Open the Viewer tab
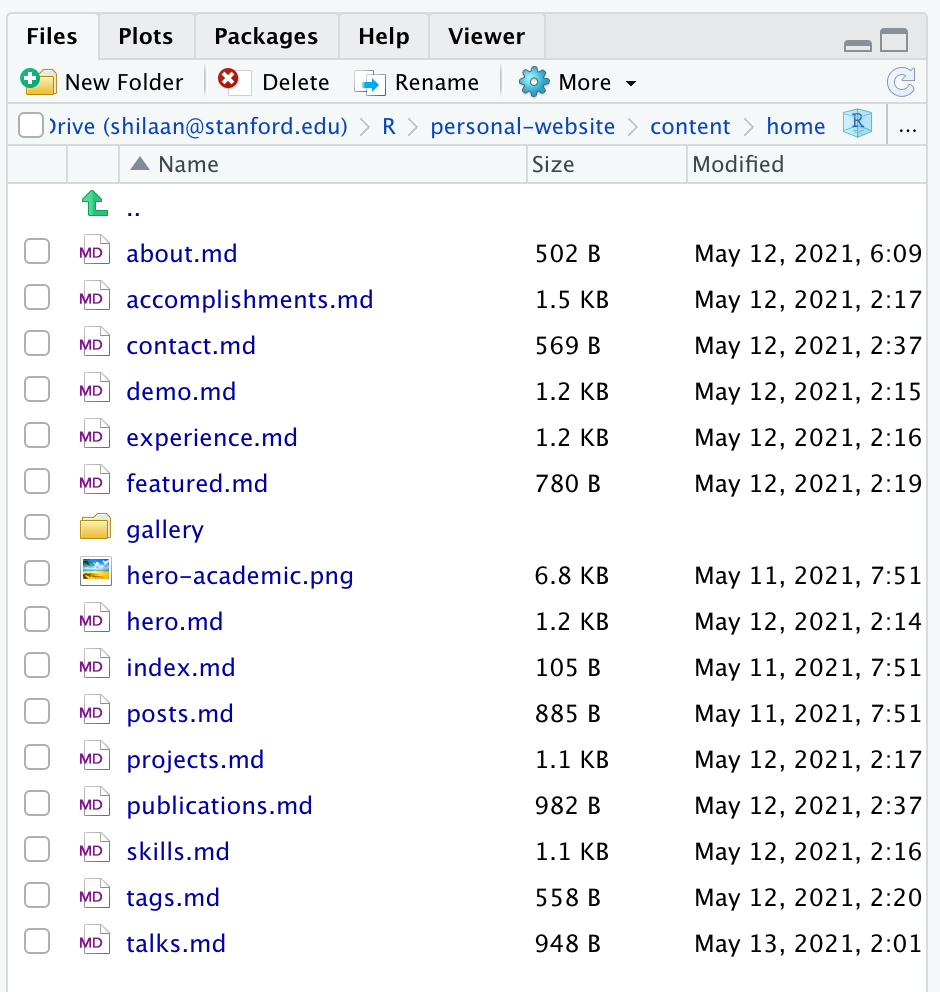This screenshot has width=940, height=992. coord(486,37)
